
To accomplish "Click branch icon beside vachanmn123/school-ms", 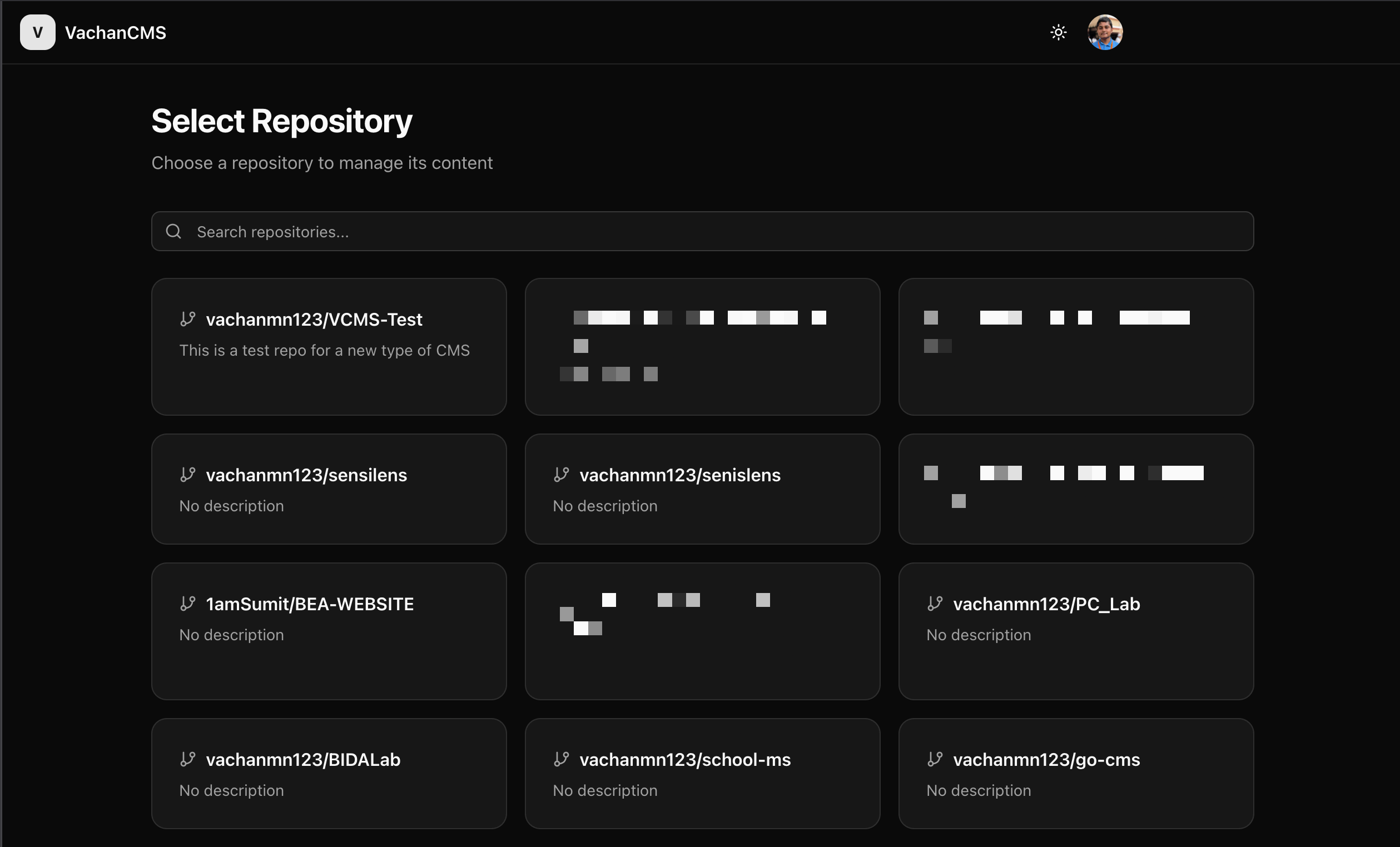I will [x=562, y=760].
